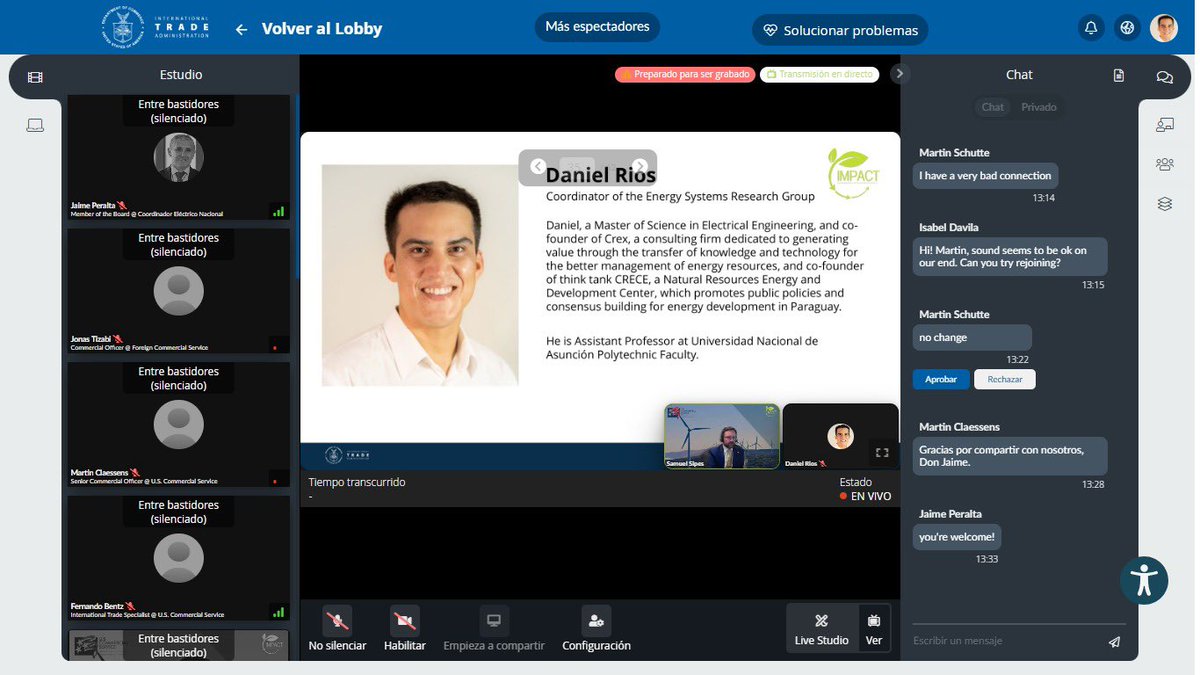The image size is (1200, 675).
Task: Click Empieza a compartir screen share button
Action: [x=494, y=629]
